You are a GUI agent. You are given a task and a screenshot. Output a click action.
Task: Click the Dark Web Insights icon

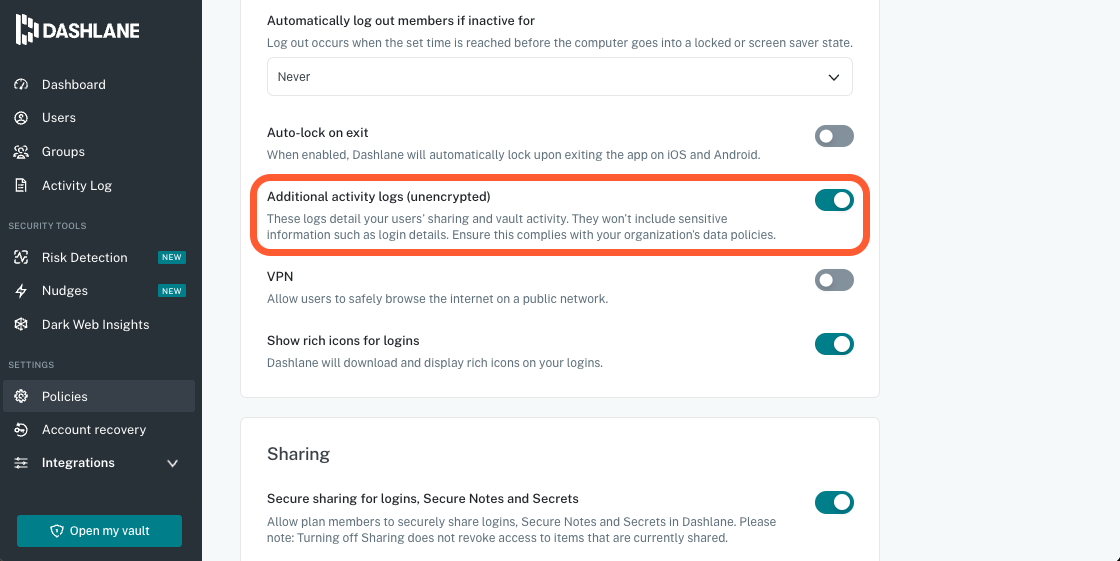pos(21,325)
